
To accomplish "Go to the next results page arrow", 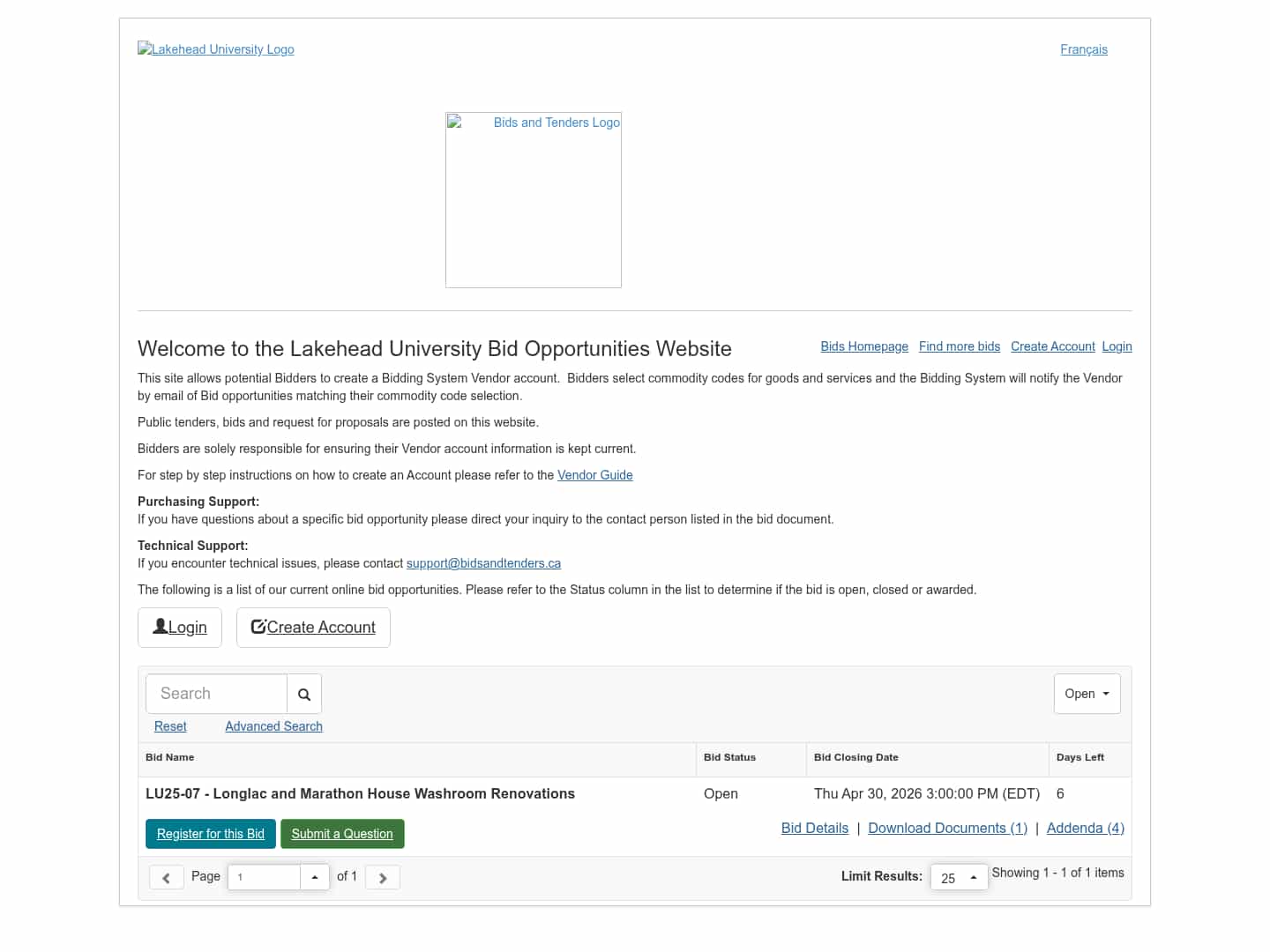I will [383, 877].
